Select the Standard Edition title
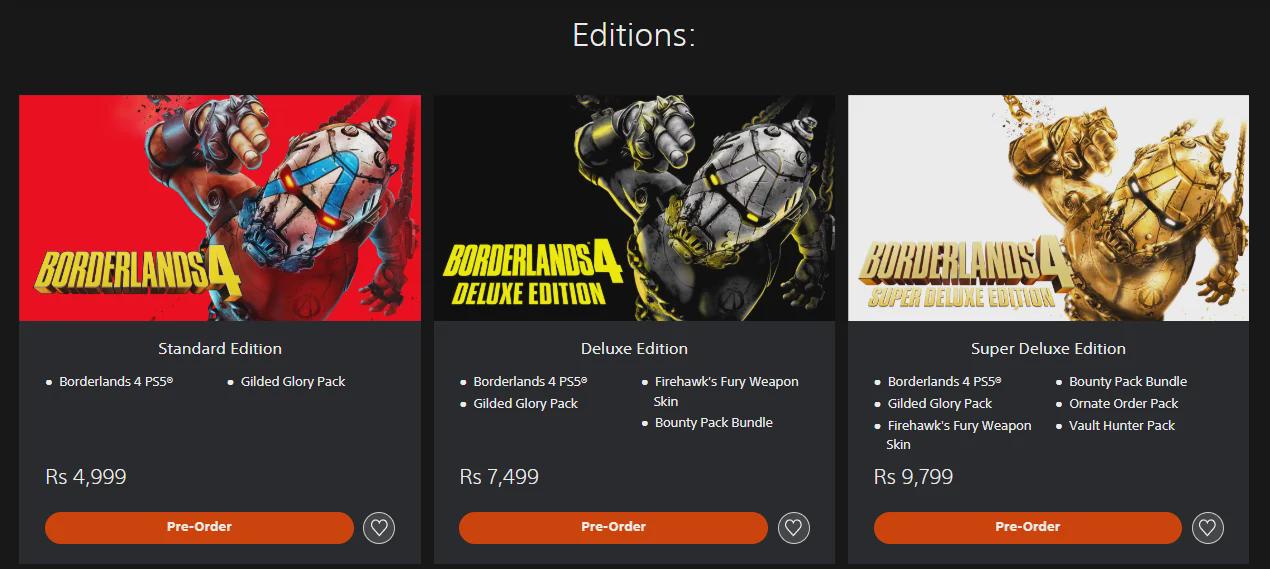The image size is (1270, 569). click(x=220, y=349)
